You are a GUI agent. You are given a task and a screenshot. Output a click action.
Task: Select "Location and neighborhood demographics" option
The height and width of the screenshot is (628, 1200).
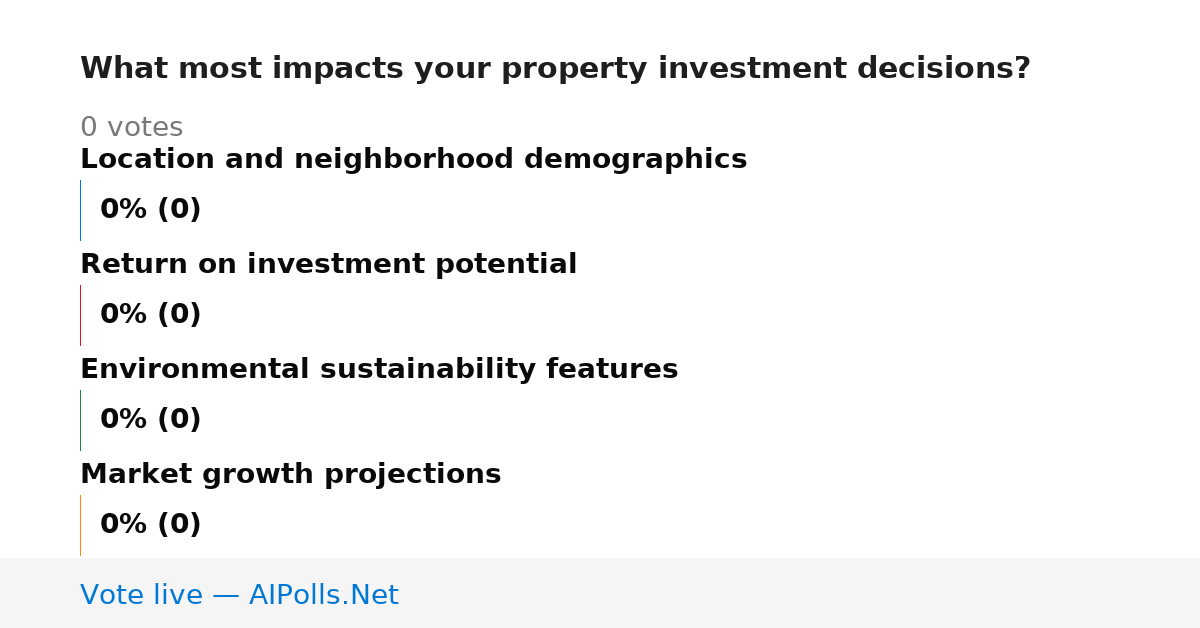413,160
